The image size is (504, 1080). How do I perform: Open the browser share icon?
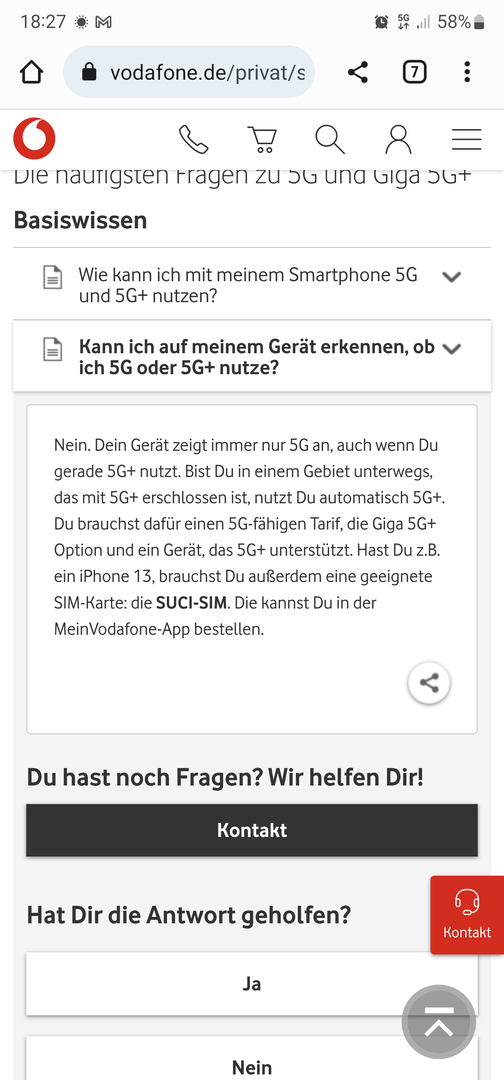(357, 72)
